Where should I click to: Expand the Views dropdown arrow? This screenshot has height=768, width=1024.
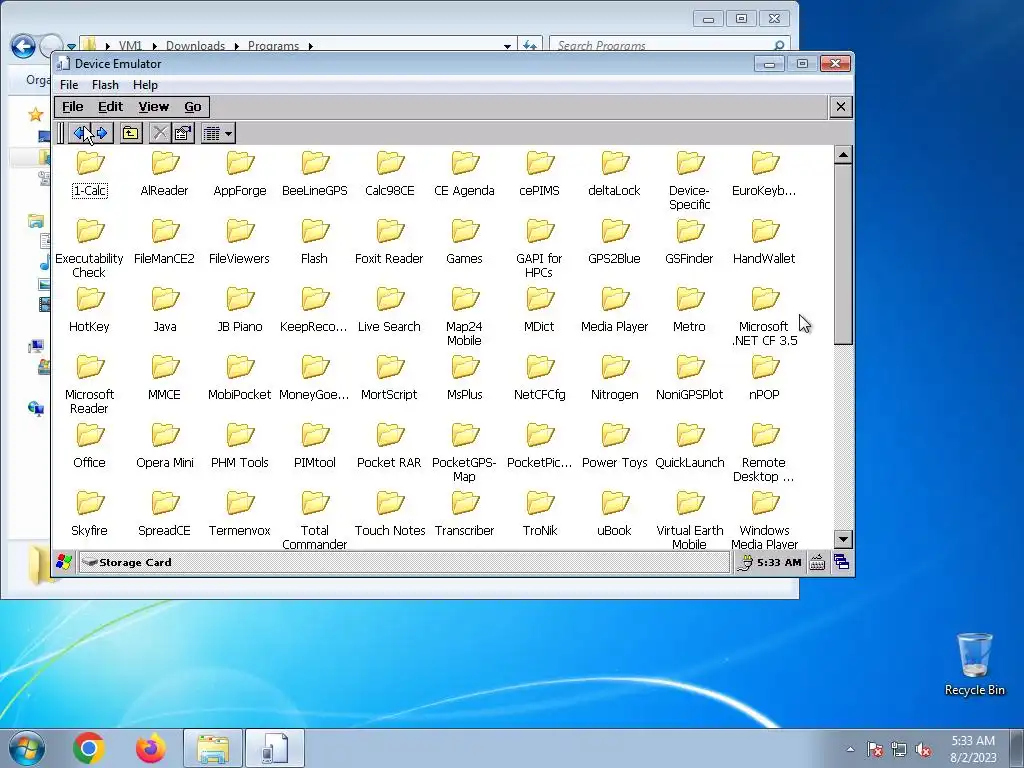(x=228, y=134)
